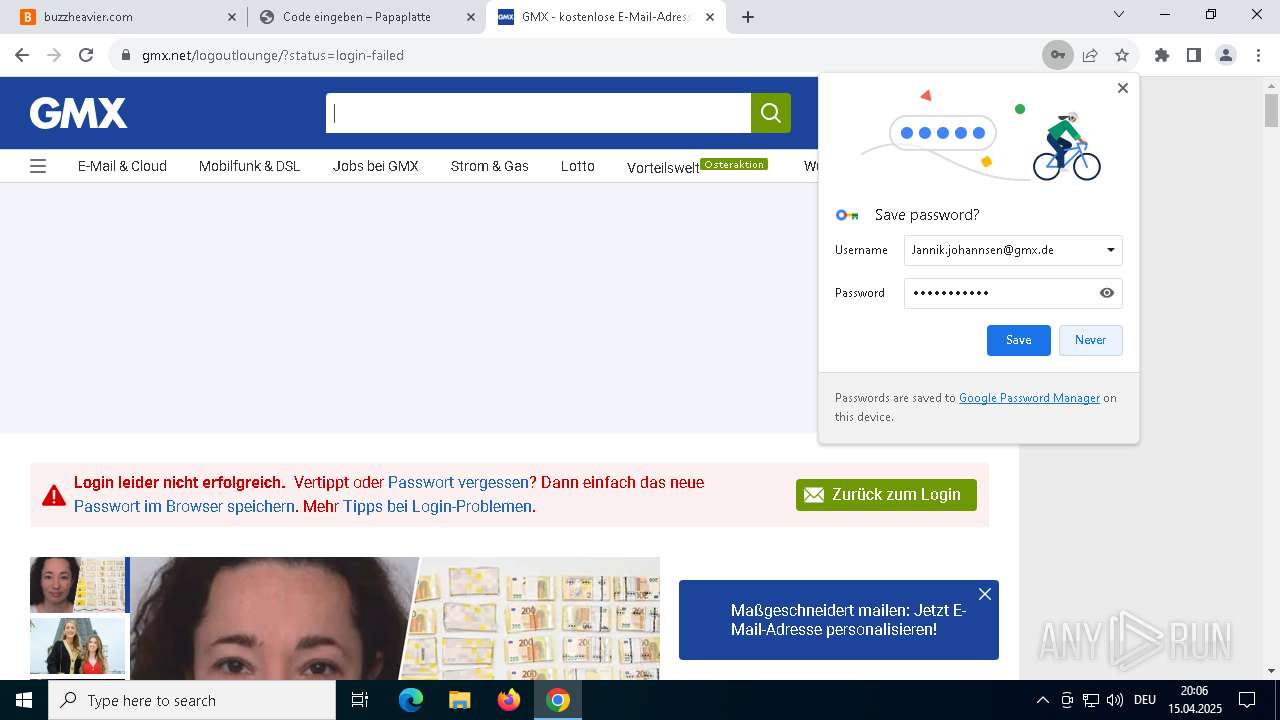Close the Maßgeschneidert mailen banner

985,594
